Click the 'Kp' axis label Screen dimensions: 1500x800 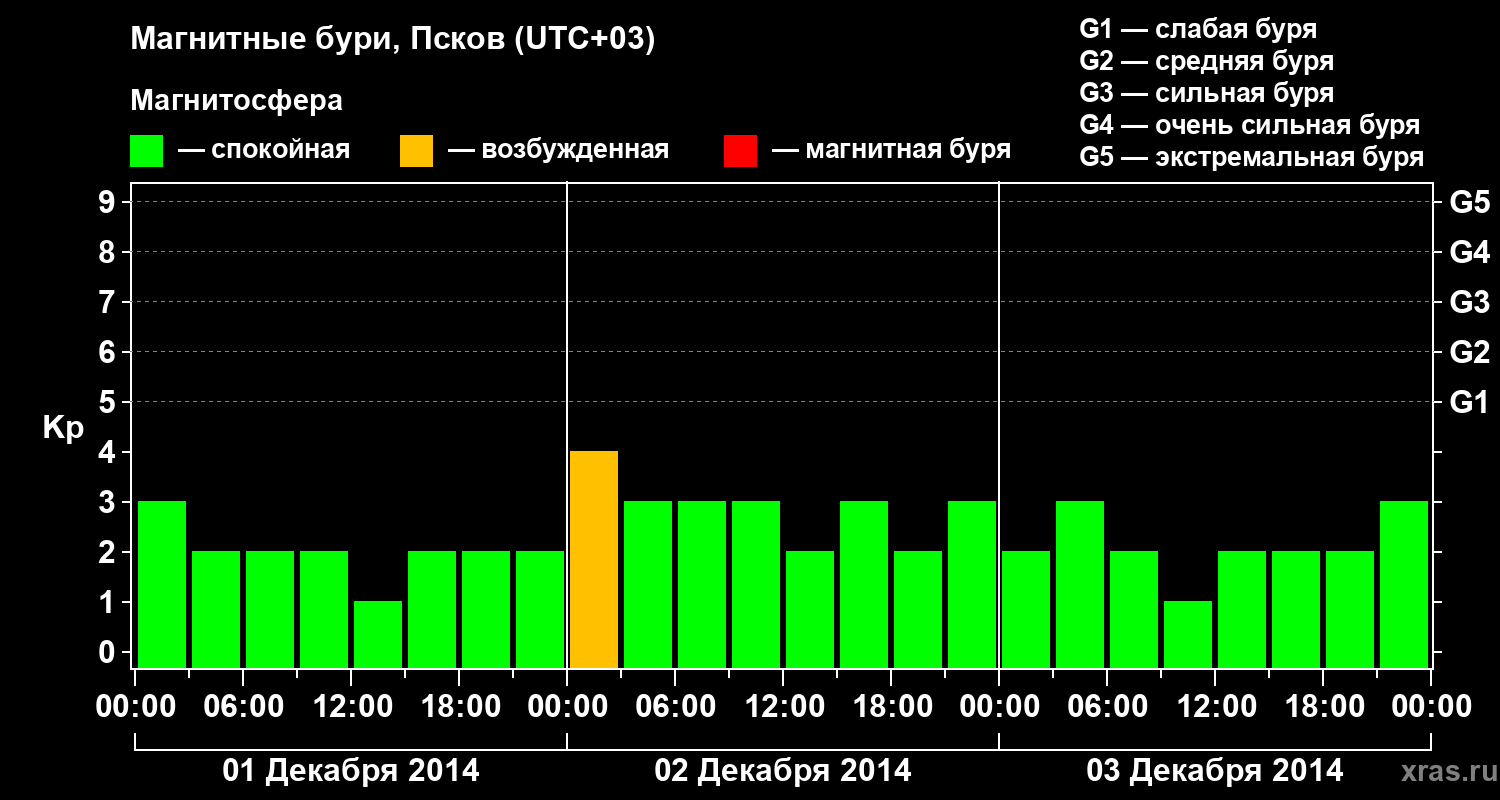click(x=63, y=428)
